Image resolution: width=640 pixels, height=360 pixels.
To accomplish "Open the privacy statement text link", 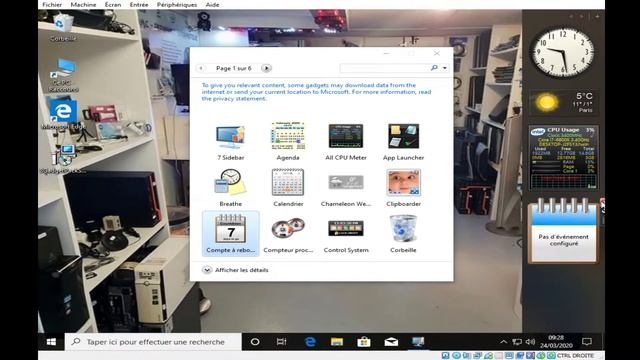I will [234, 99].
